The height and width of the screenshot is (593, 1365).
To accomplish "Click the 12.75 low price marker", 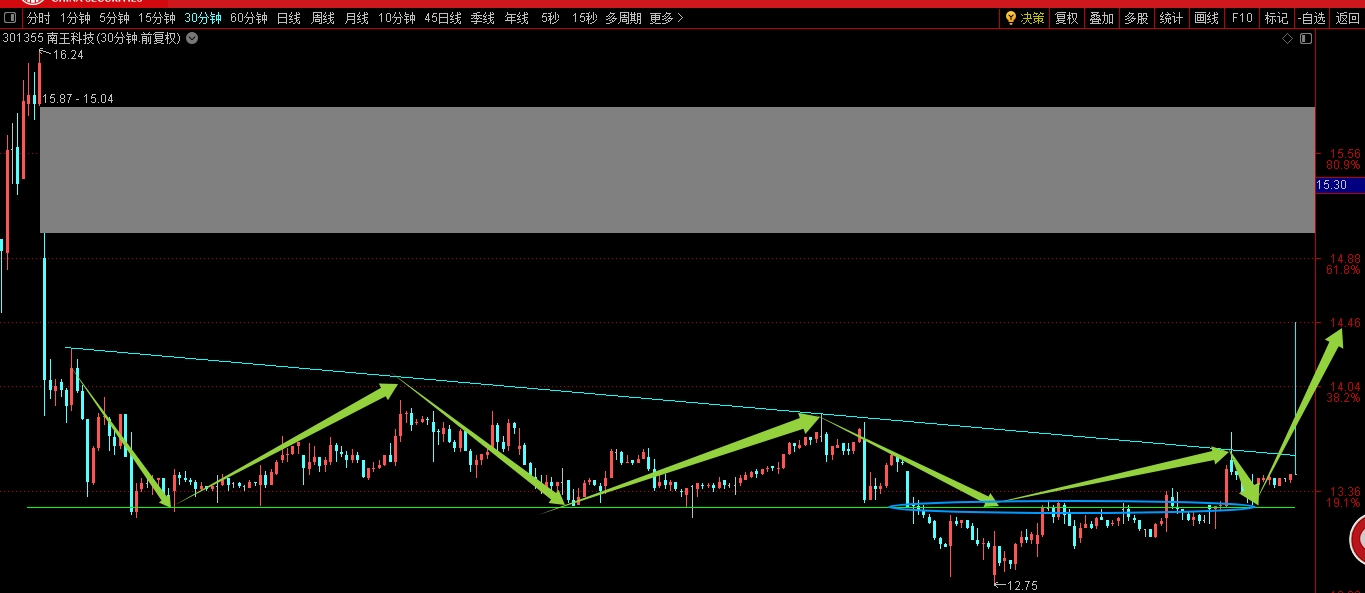I will [1022, 586].
